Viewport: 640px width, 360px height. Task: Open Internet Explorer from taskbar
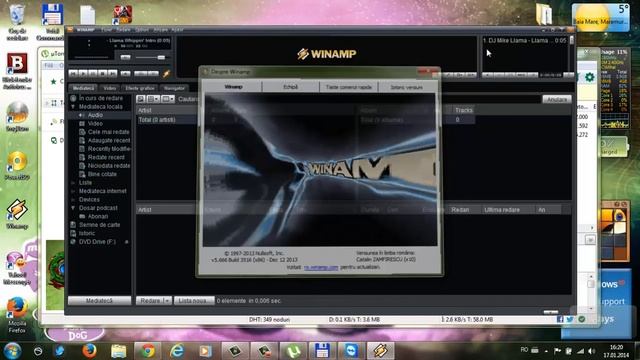coord(176,351)
